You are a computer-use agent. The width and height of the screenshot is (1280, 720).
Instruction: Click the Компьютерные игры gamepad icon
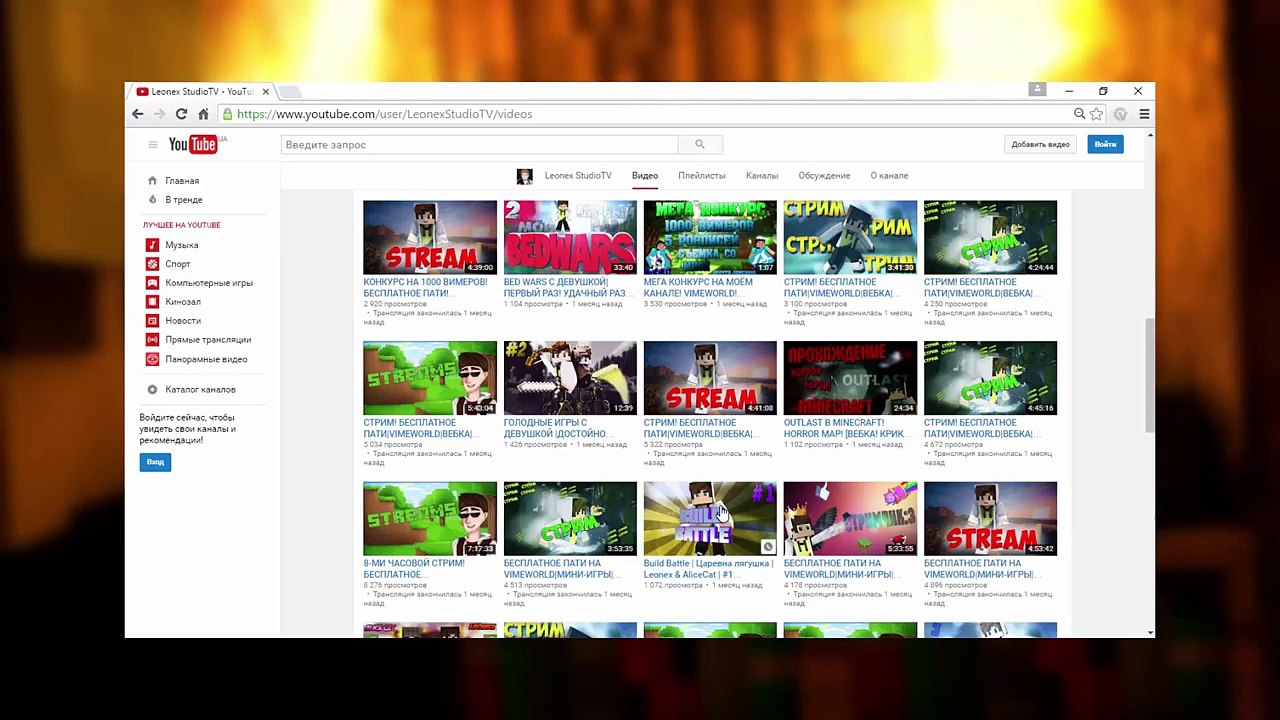click(152, 283)
